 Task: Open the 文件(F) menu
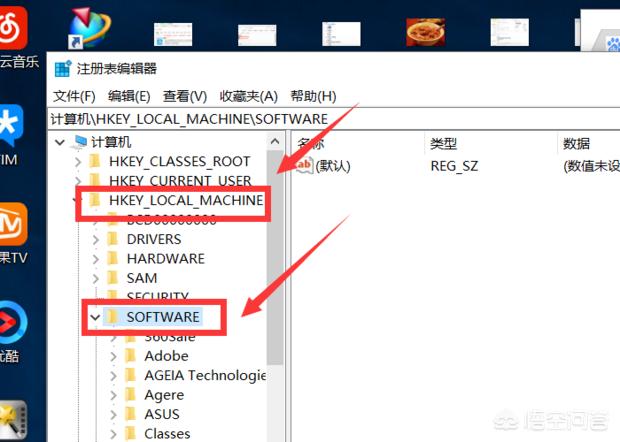[x=74, y=96]
